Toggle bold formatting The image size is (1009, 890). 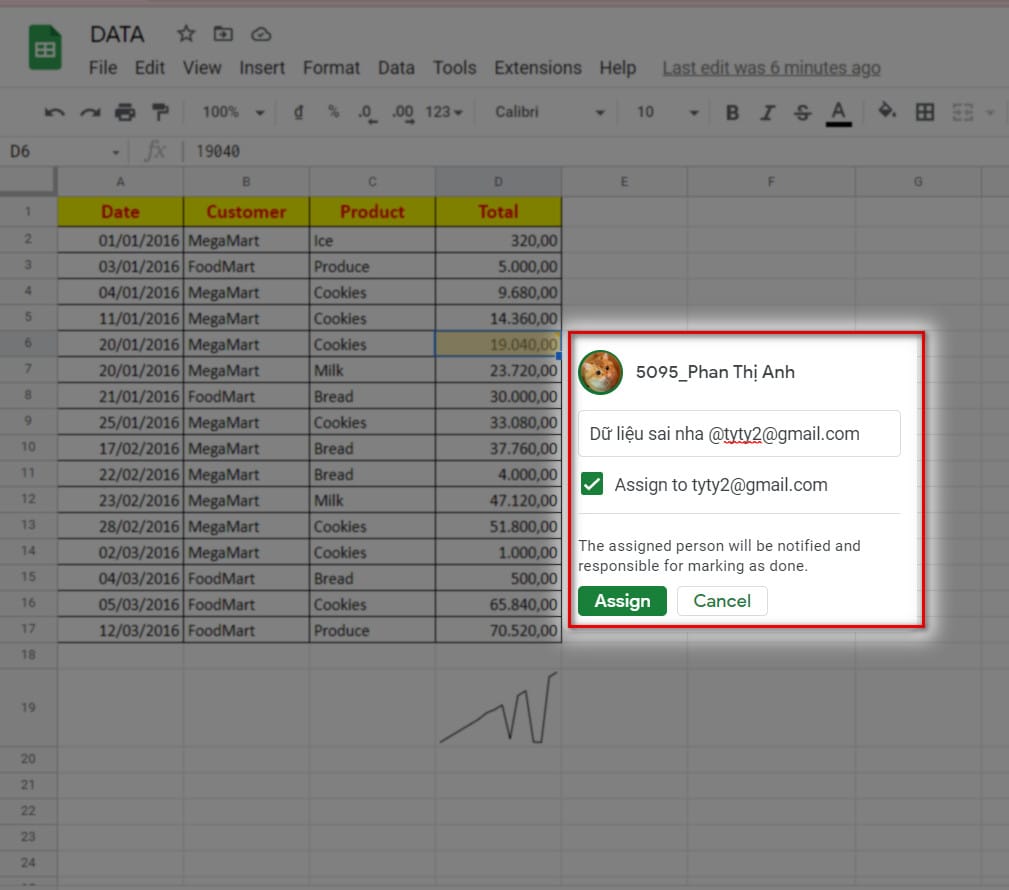click(x=732, y=112)
